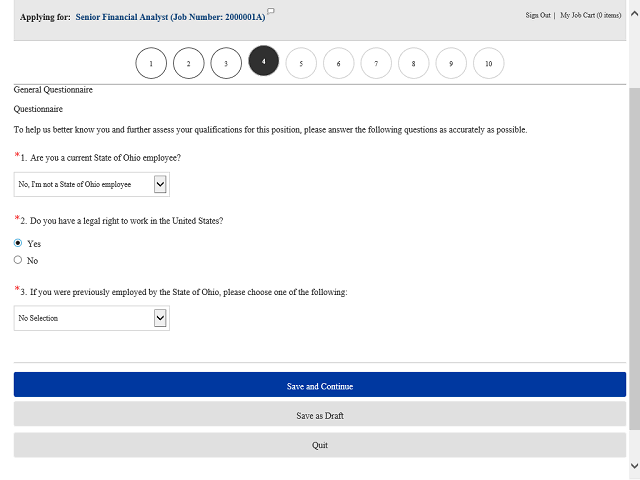Go to step 3 circle
The height and width of the screenshot is (480, 640).
pyautogui.click(x=226, y=63)
